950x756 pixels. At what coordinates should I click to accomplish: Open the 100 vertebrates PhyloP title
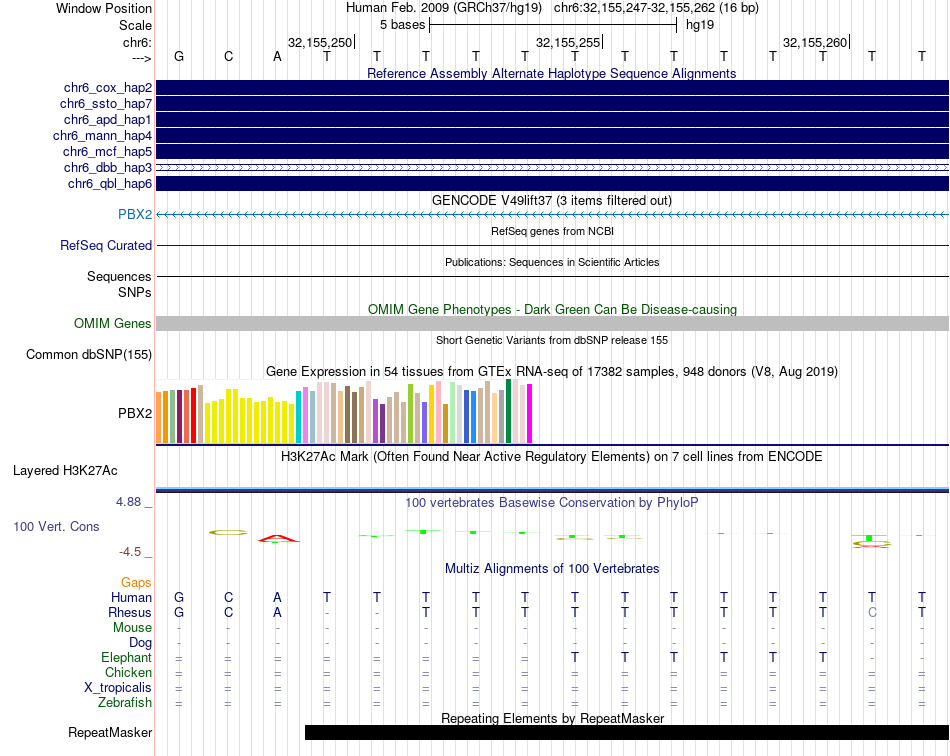(552, 502)
